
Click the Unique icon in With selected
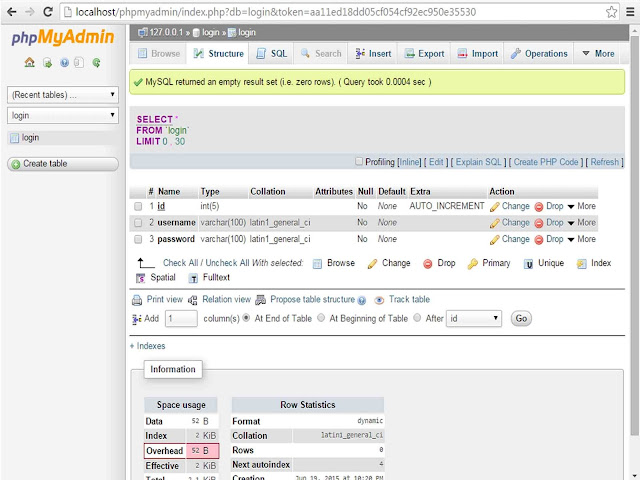528,264
